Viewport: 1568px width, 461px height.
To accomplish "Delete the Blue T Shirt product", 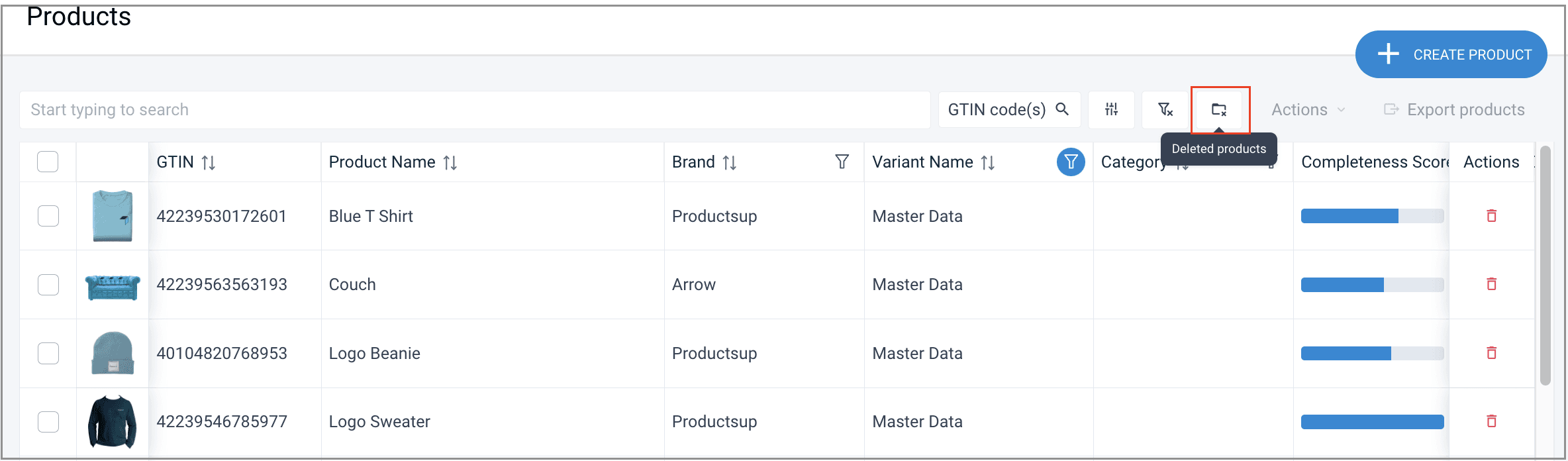I will click(1491, 216).
